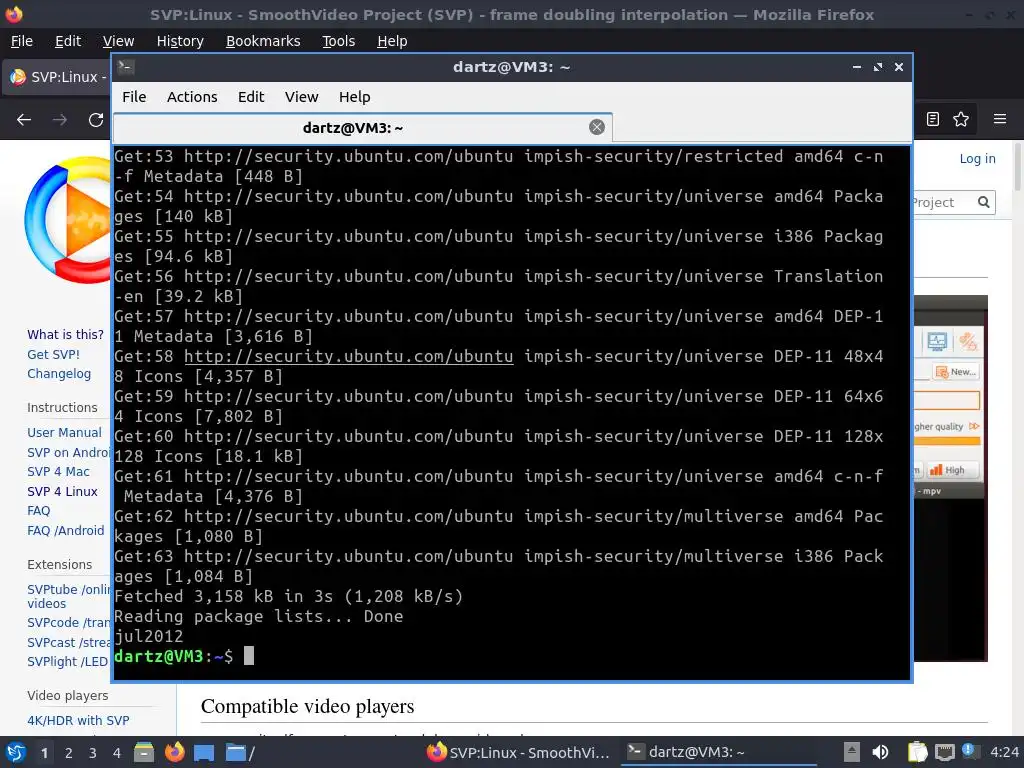This screenshot has width=1024, height=768.
Task: Click the network connection tray icon
Action: pyautogui.click(x=944, y=753)
